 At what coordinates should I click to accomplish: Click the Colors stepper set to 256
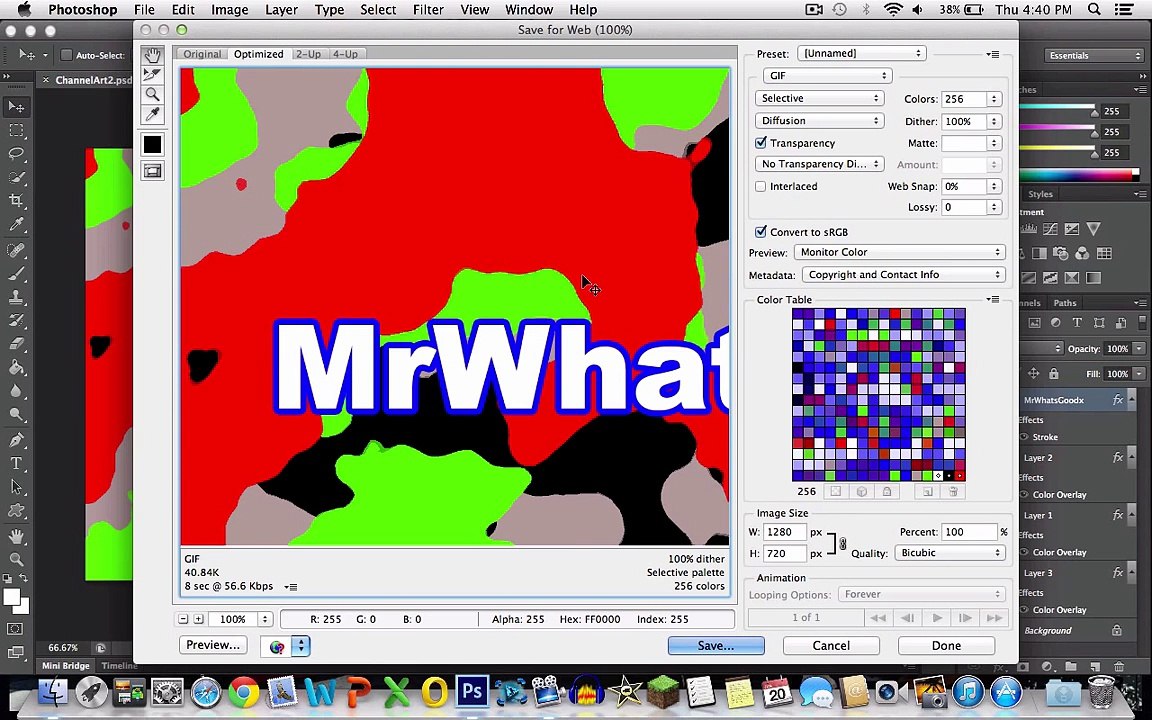(x=994, y=99)
